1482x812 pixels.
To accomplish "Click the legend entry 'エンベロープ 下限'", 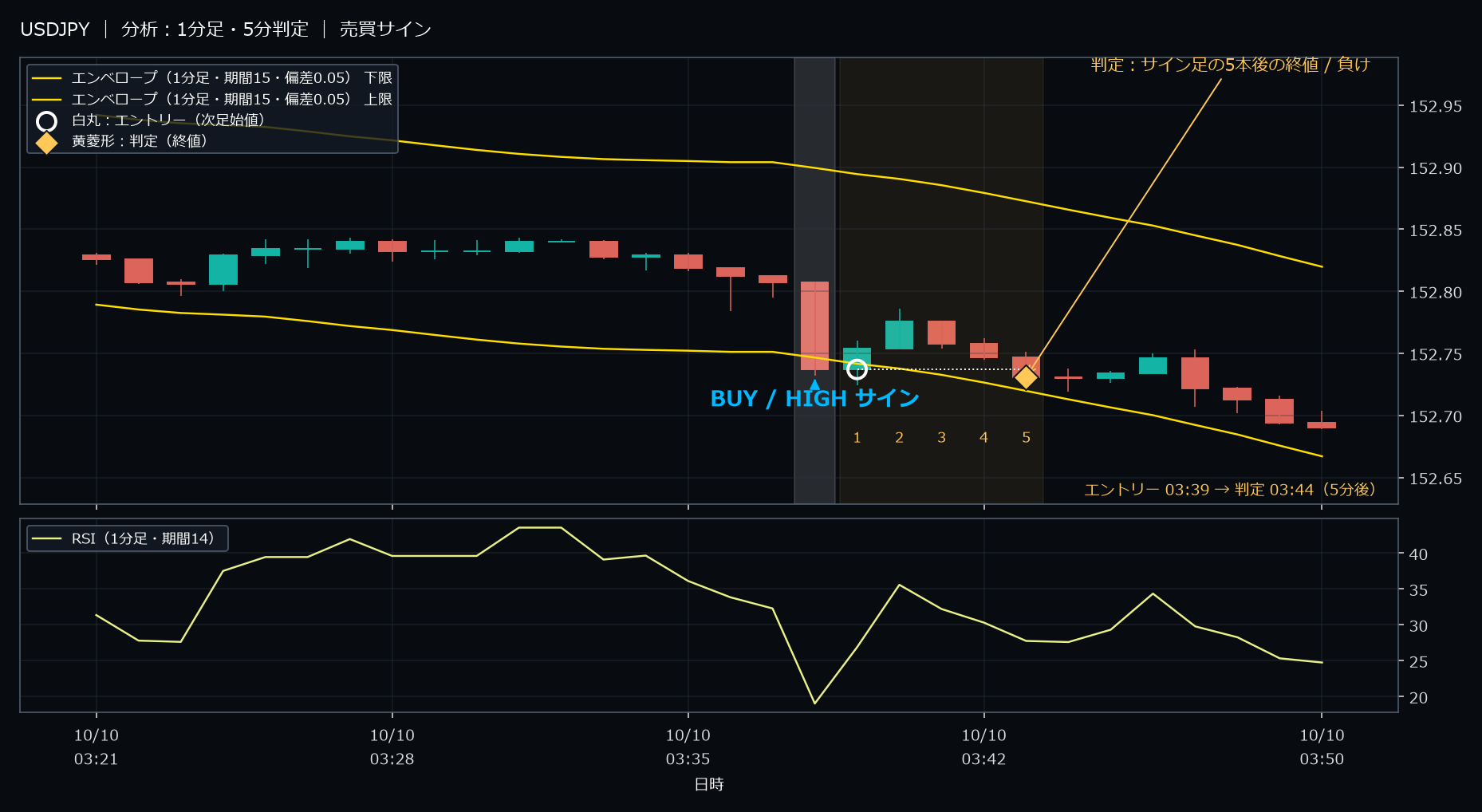I will click(212, 78).
